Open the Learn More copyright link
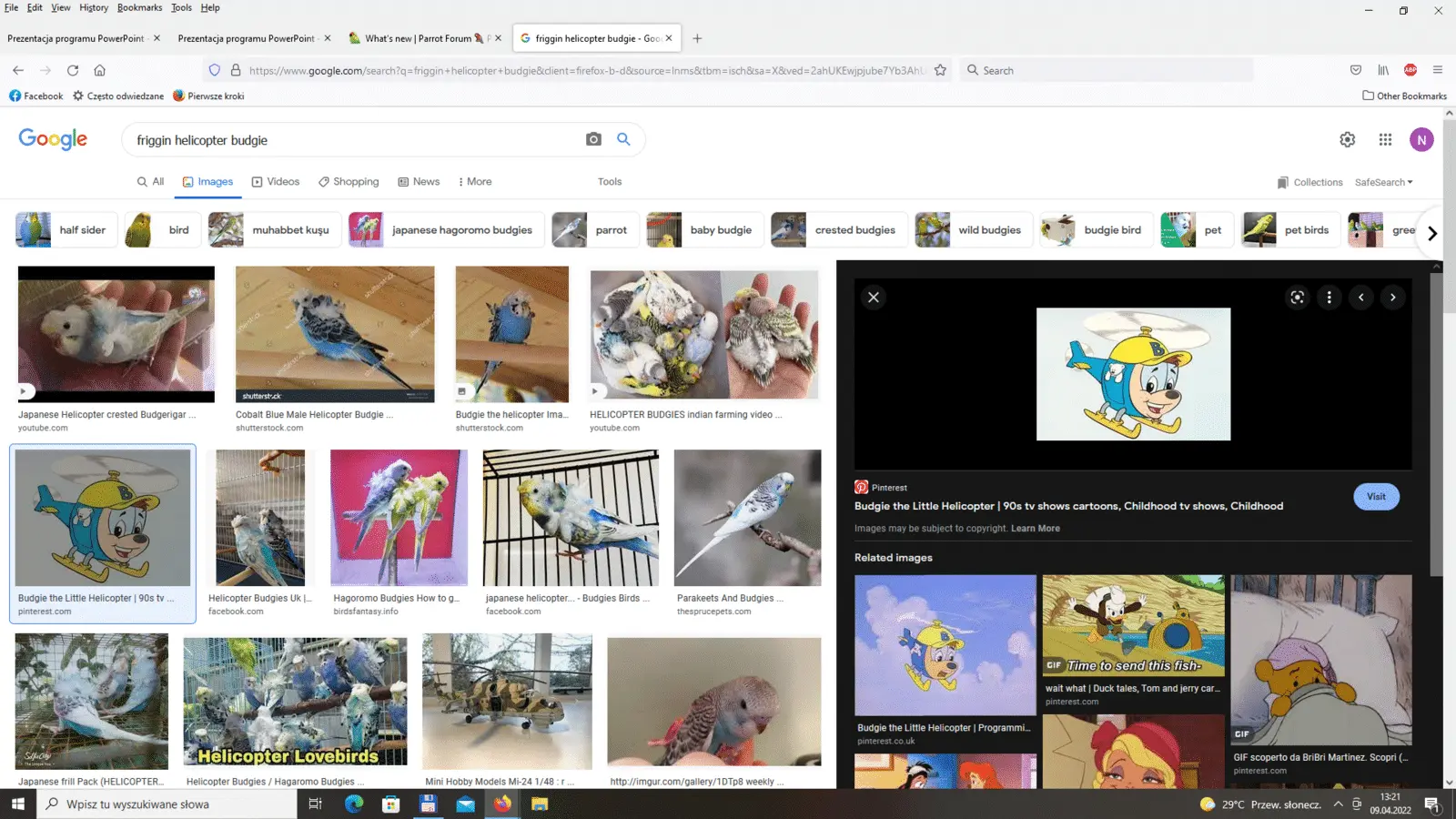Image resolution: width=1456 pixels, height=819 pixels. pyautogui.click(x=1035, y=529)
